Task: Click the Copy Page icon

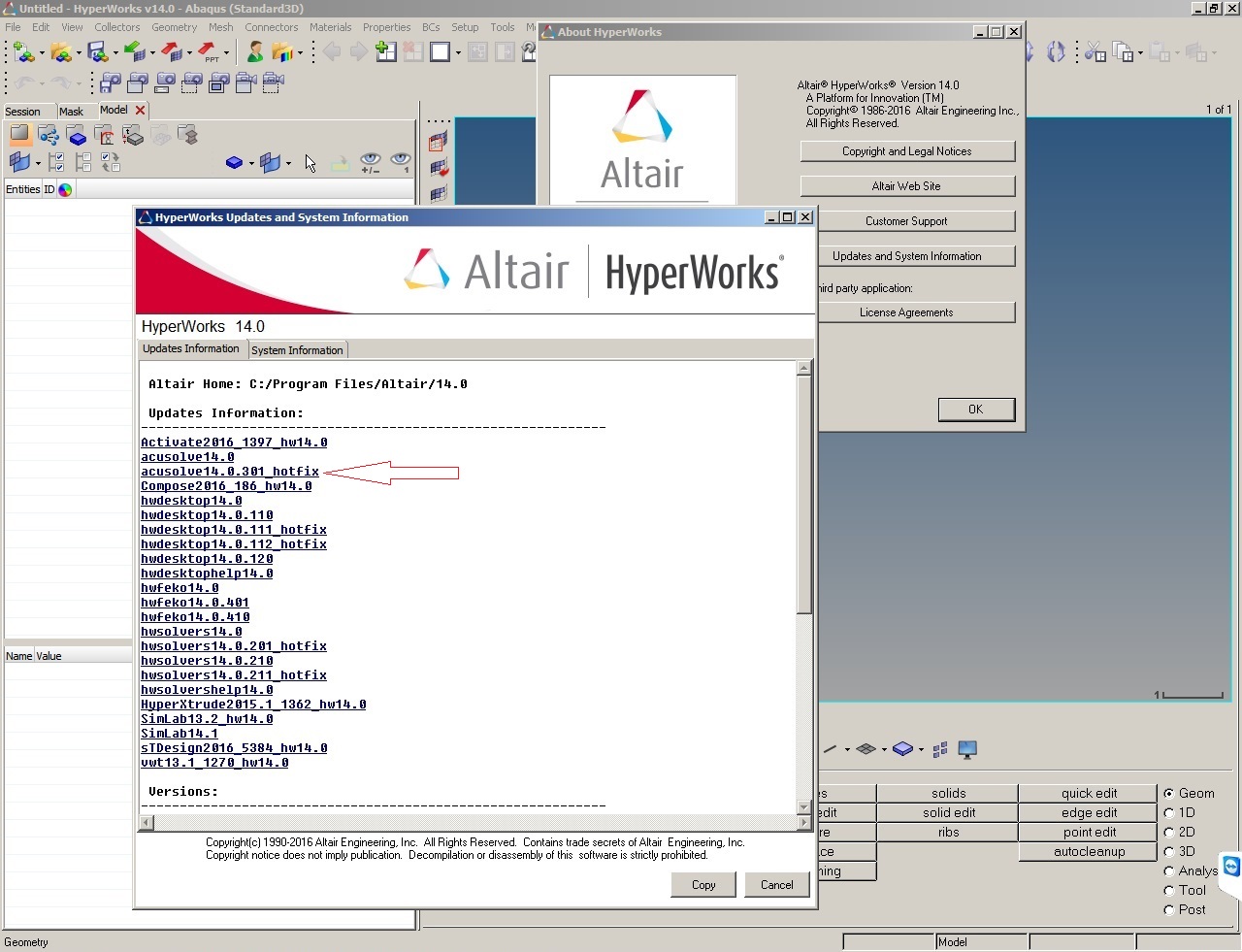Action: (1123, 51)
